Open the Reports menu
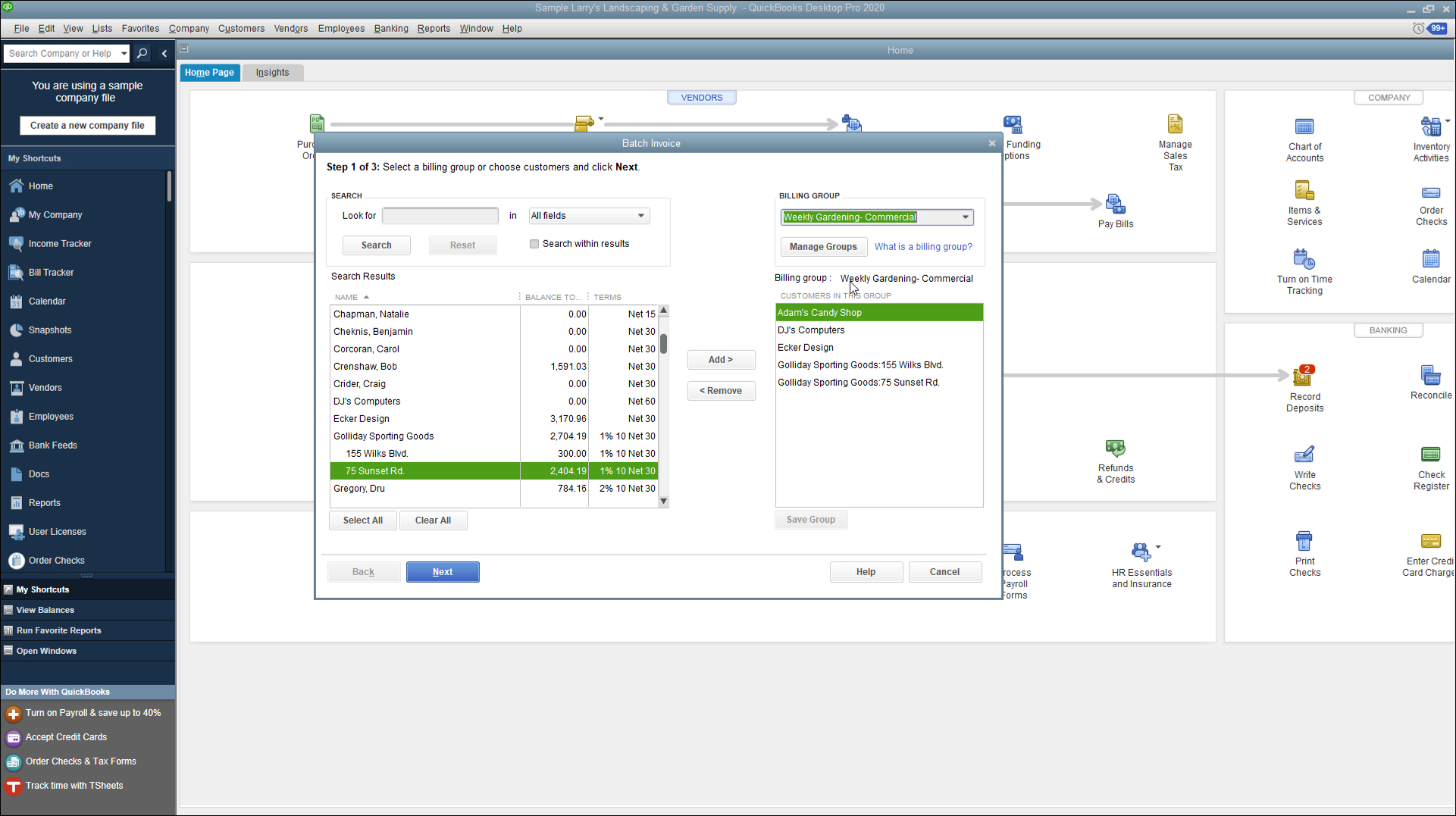 coord(434,29)
